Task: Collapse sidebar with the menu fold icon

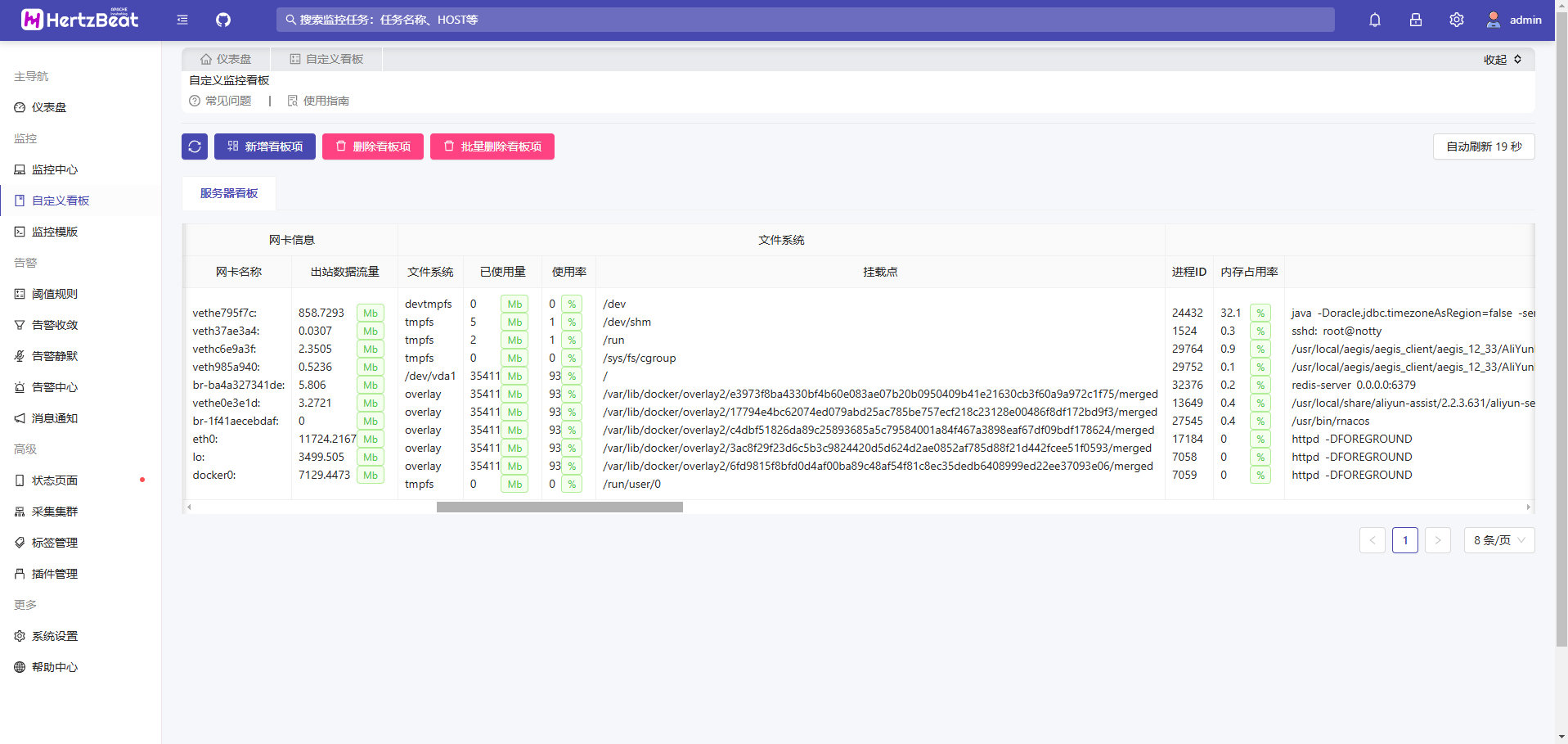Action: 182,20
